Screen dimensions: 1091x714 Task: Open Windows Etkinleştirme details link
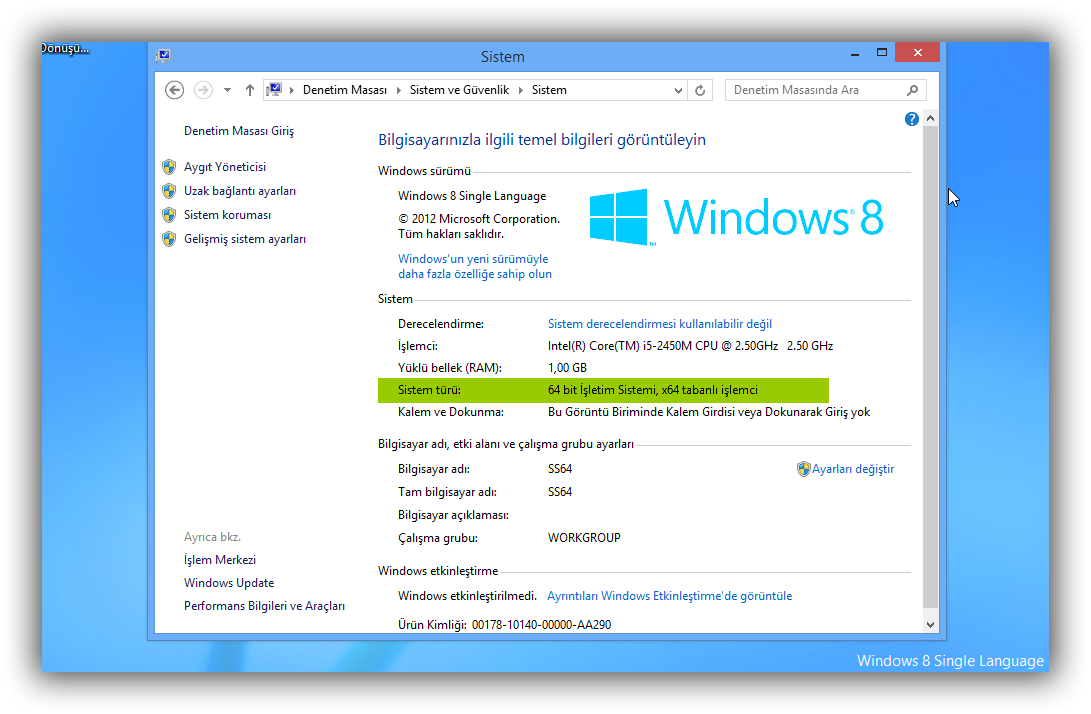[669, 596]
